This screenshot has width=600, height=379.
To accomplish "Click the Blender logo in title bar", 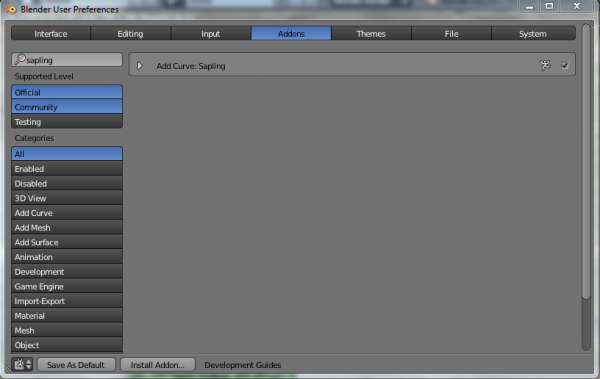I will click(11, 9).
